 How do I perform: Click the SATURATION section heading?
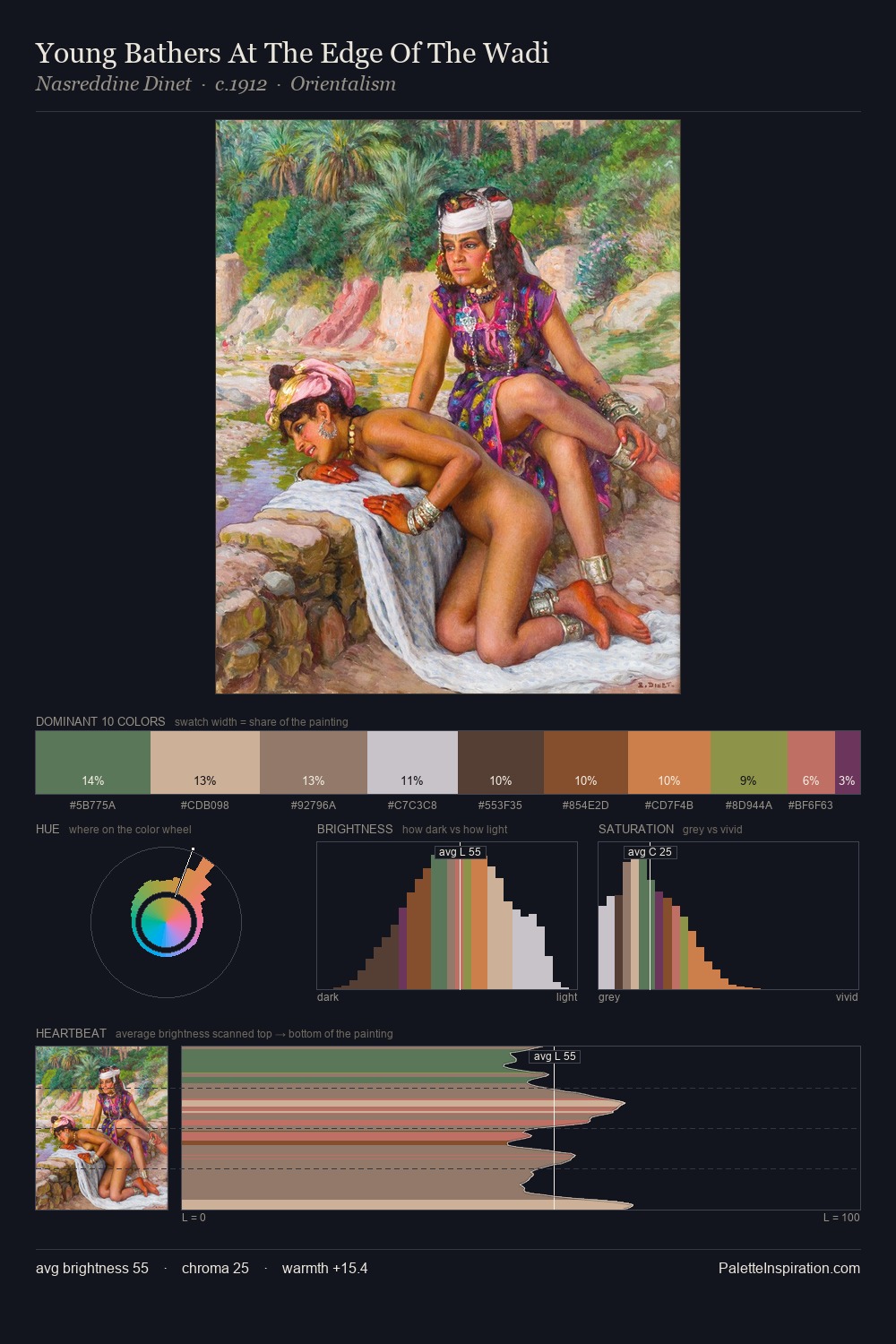636,829
